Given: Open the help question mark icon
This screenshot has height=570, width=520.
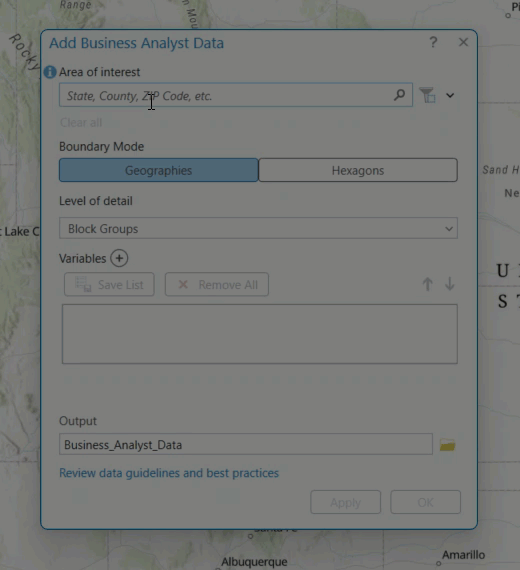Looking at the screenshot, I should (433, 43).
